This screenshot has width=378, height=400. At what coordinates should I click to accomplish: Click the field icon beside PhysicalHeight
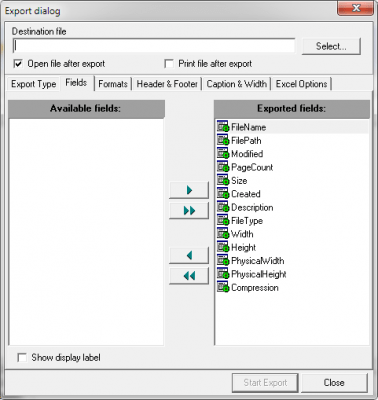223,274
